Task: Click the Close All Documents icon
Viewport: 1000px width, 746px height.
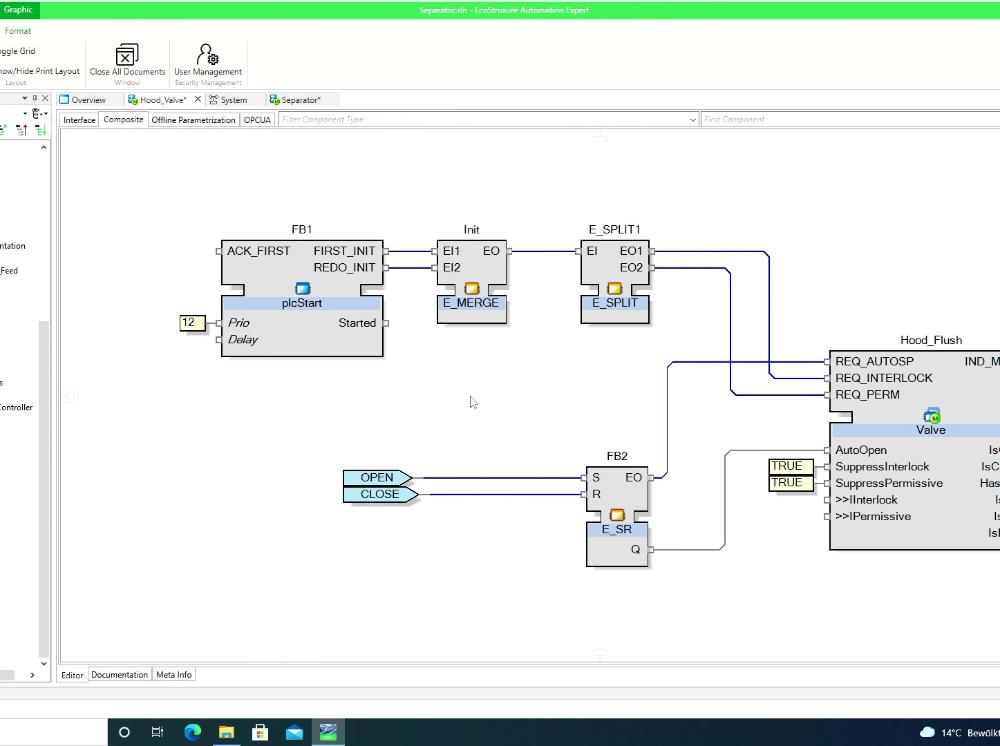Action: (x=126, y=55)
